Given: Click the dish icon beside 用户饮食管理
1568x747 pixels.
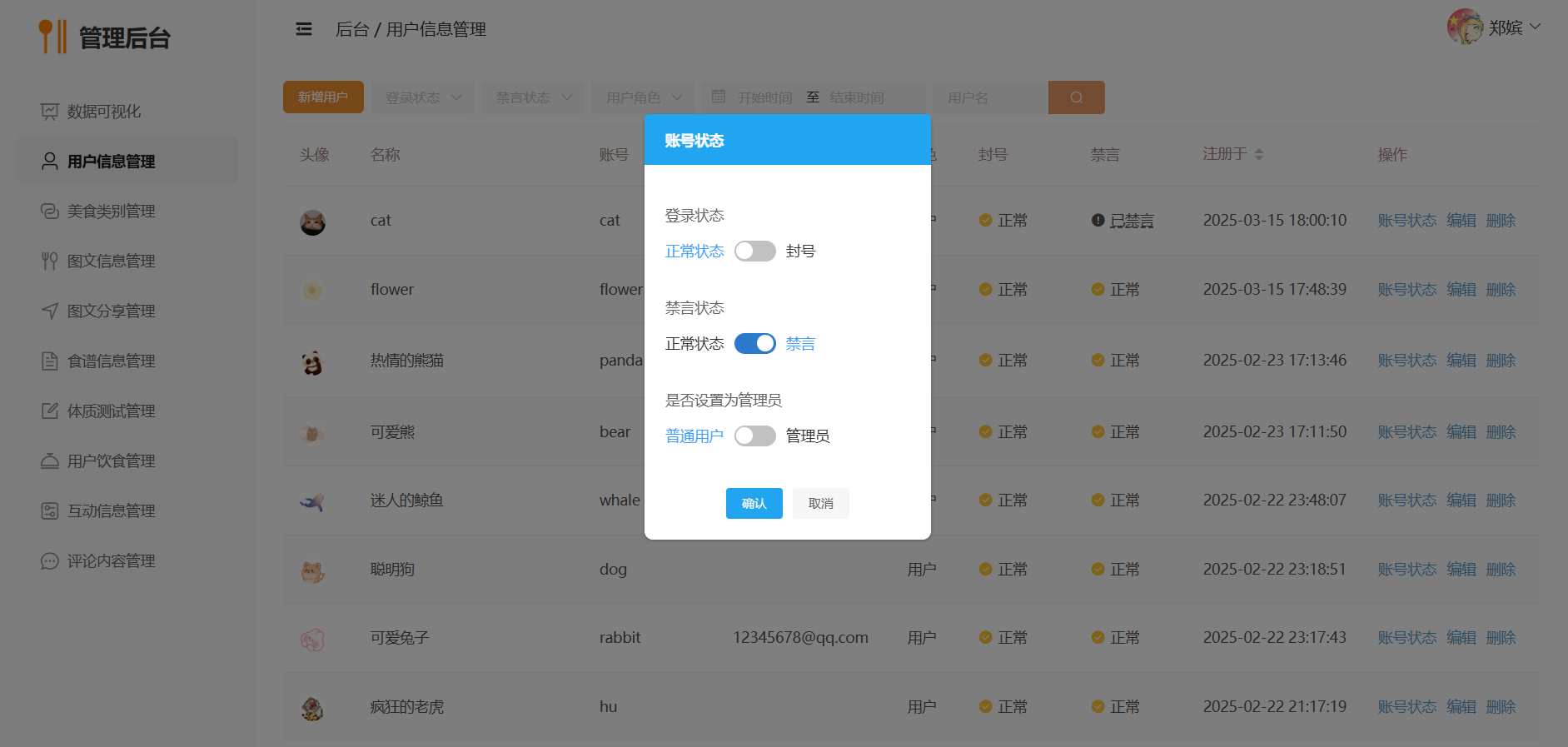Looking at the screenshot, I should (50, 461).
